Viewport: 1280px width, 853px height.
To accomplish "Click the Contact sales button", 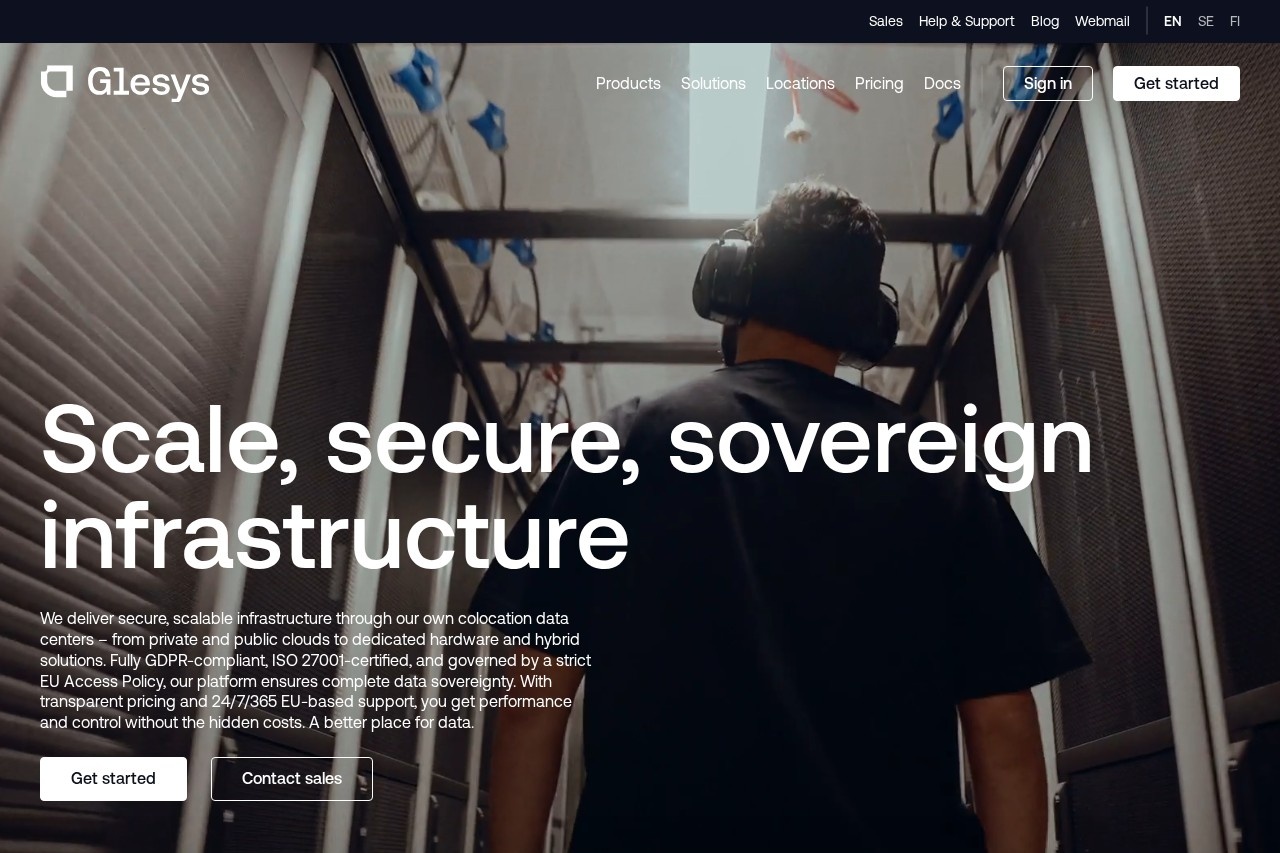I will point(292,779).
